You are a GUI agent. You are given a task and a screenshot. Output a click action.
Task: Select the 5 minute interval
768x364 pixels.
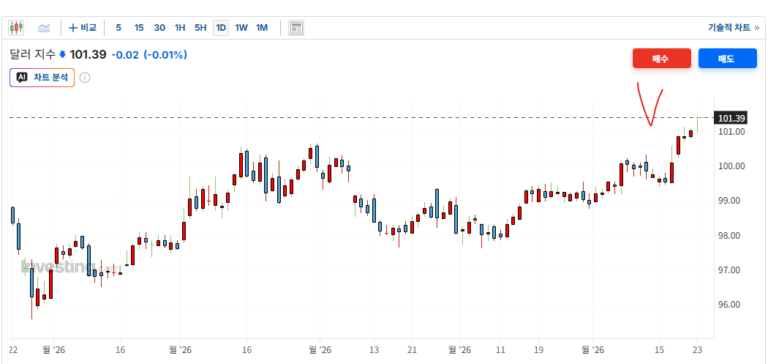click(119, 28)
